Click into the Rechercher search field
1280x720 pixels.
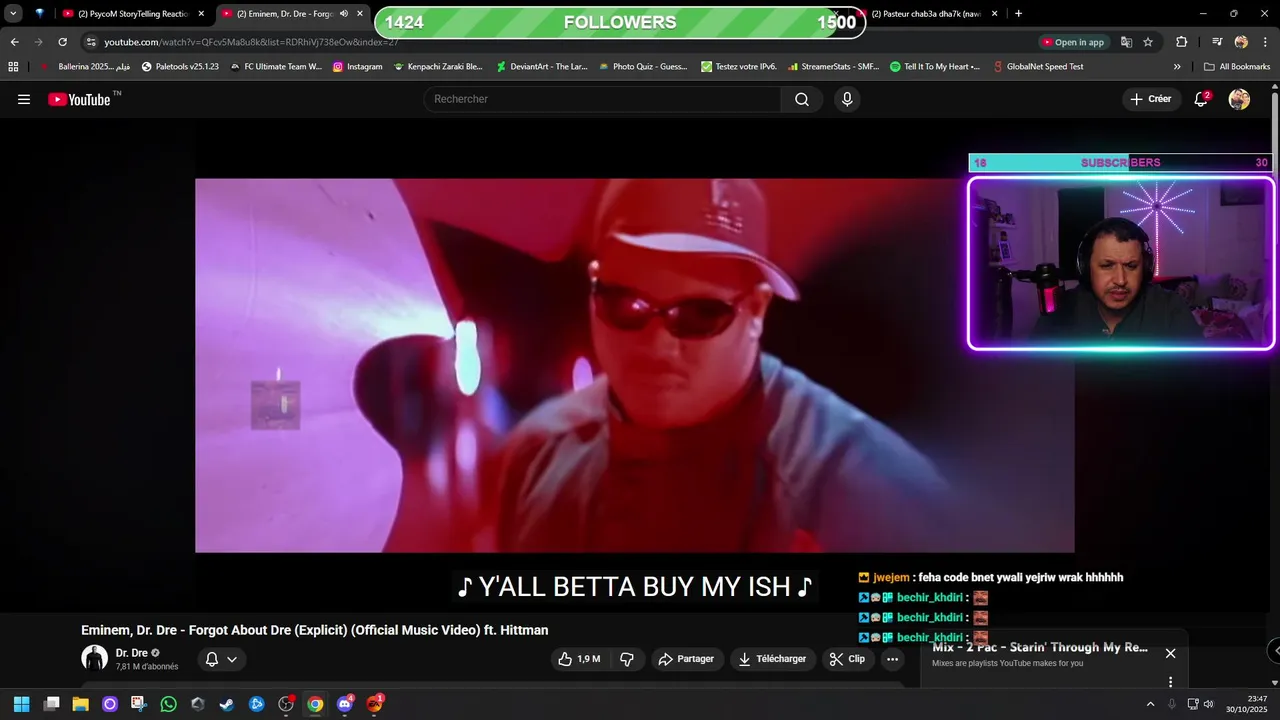pos(602,99)
